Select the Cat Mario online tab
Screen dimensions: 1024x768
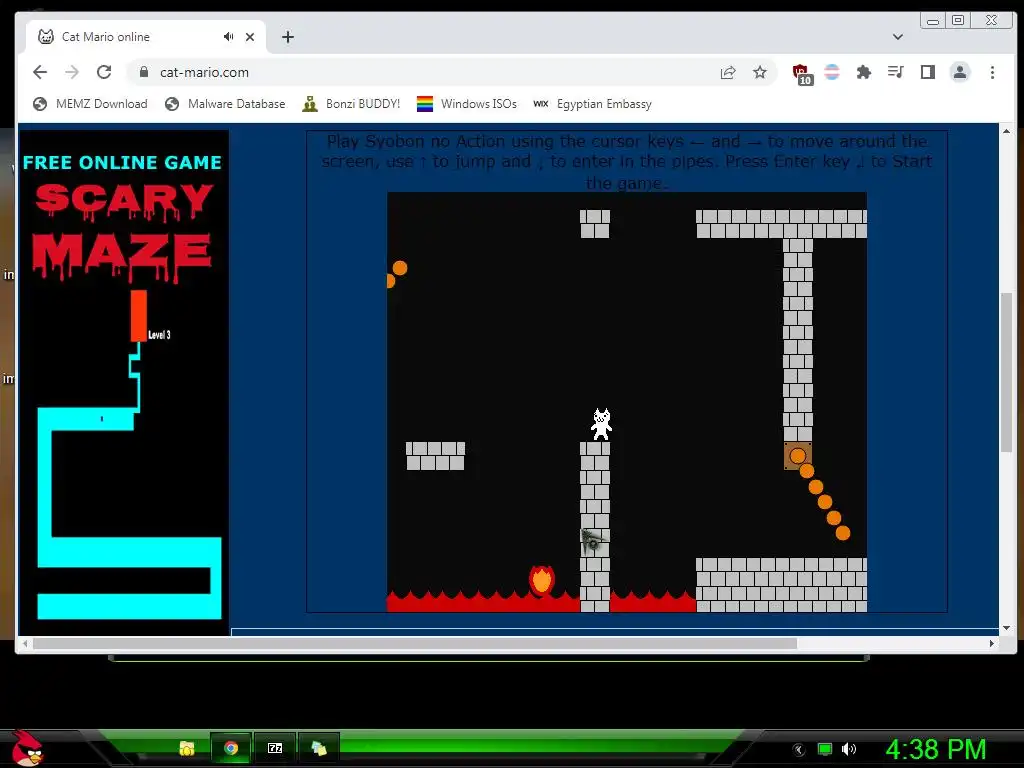146,37
